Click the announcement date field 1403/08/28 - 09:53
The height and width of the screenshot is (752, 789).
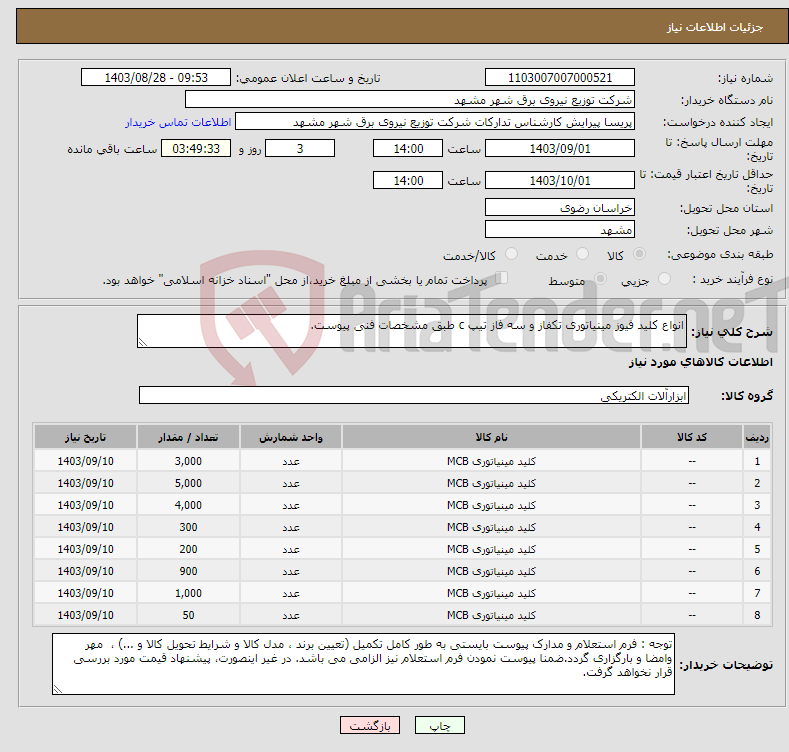point(155,78)
